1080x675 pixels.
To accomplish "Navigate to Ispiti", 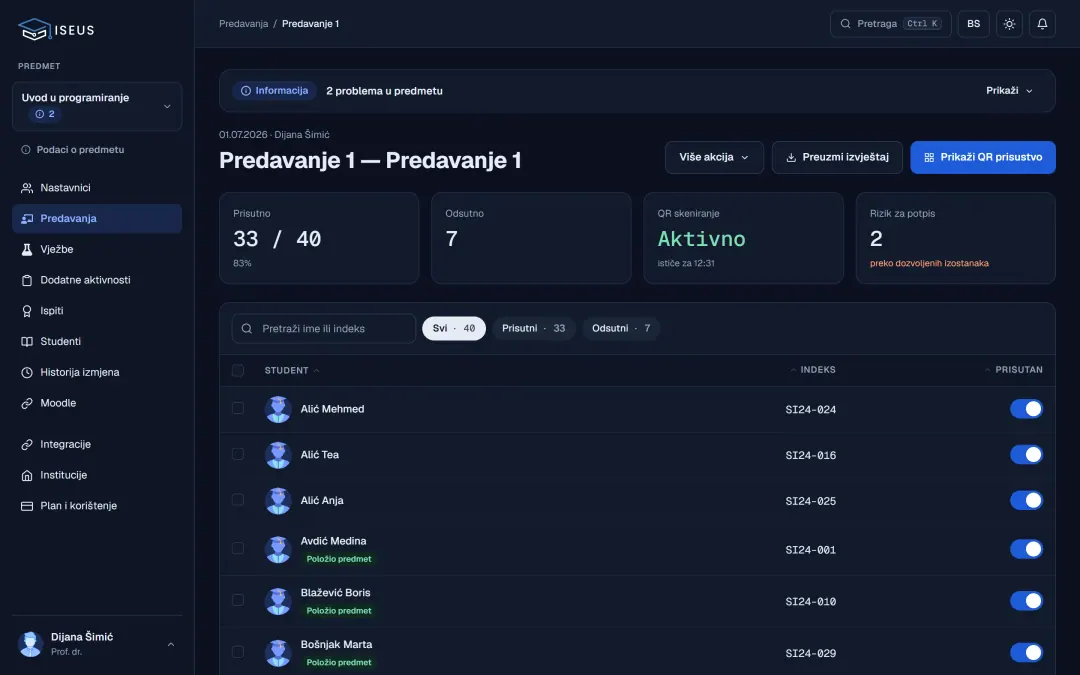I will [97, 311].
